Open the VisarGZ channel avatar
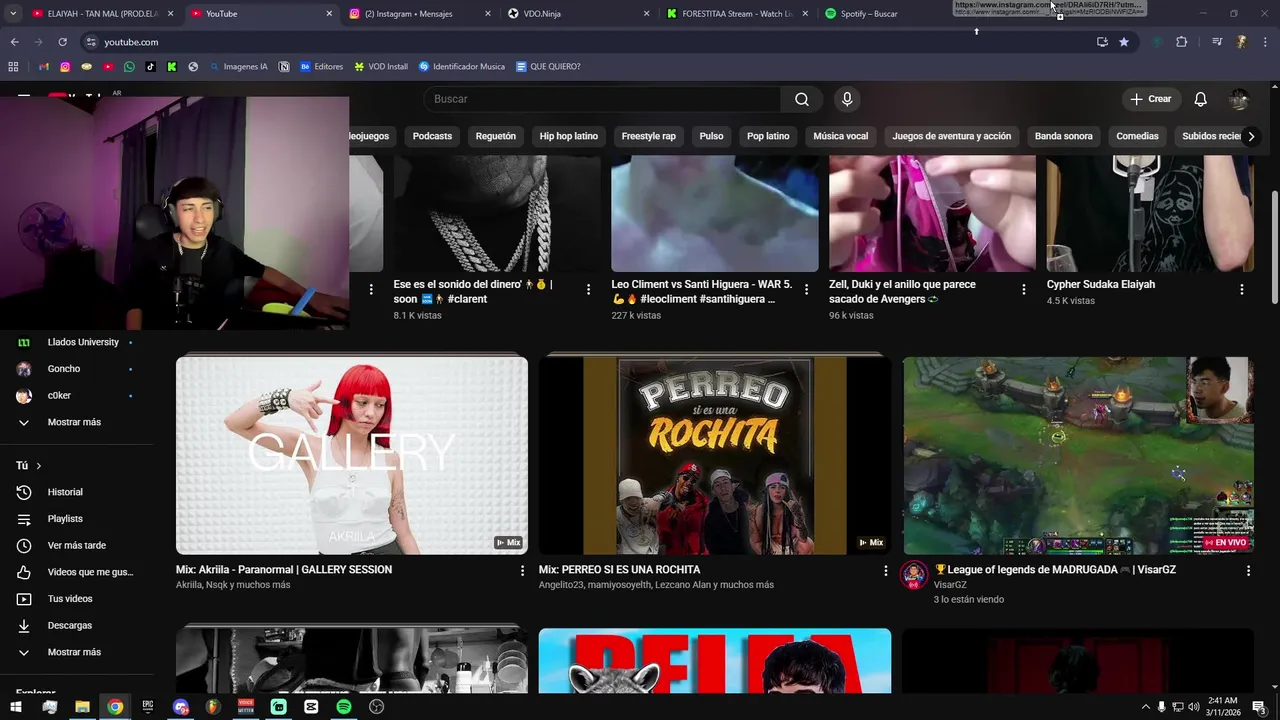 click(x=914, y=575)
